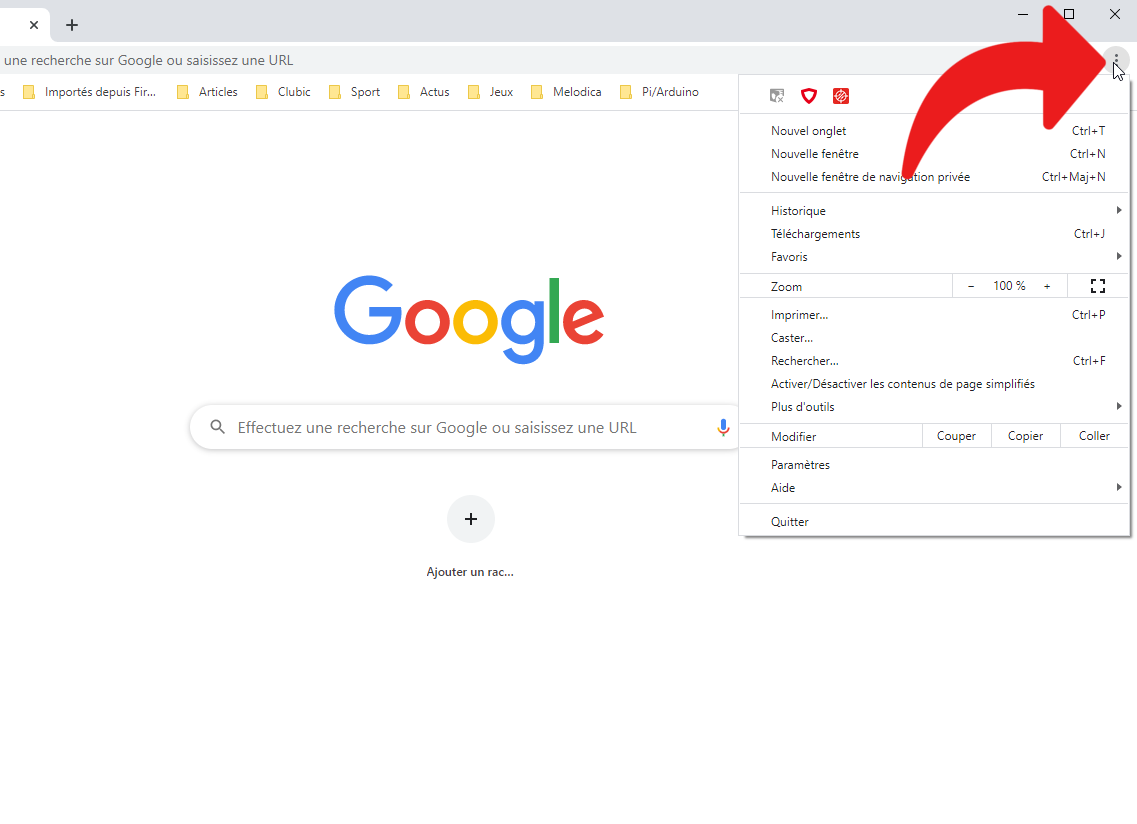This screenshot has width=1137, height=824.
Task: Click the Couper button
Action: (956, 436)
